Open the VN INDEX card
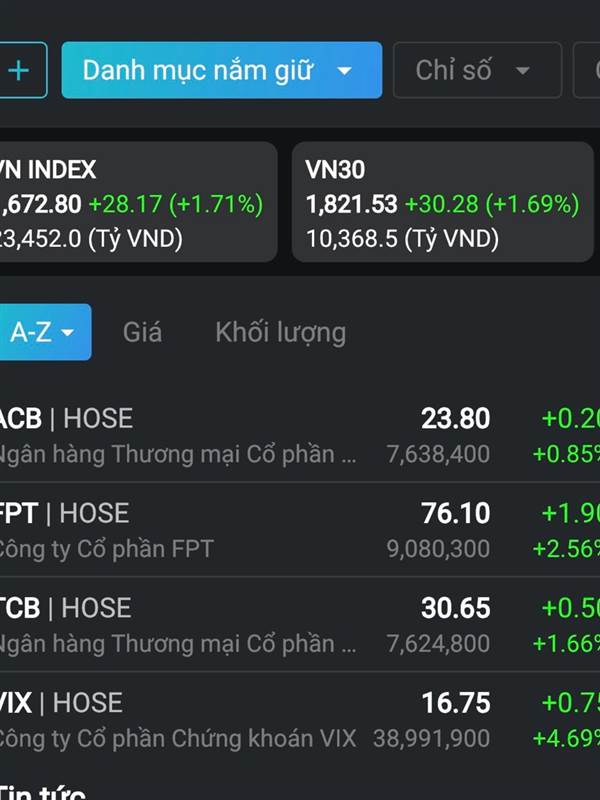The width and height of the screenshot is (600, 800). click(x=137, y=202)
